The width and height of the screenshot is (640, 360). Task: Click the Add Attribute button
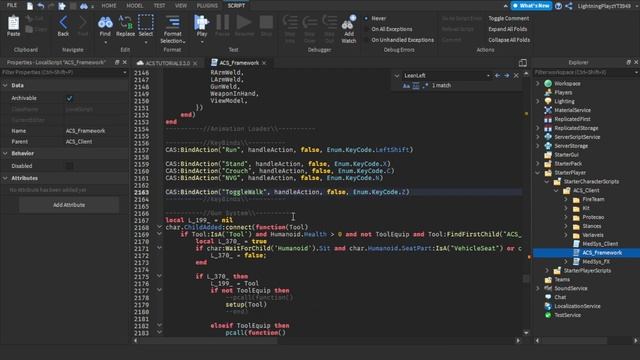pos(69,205)
